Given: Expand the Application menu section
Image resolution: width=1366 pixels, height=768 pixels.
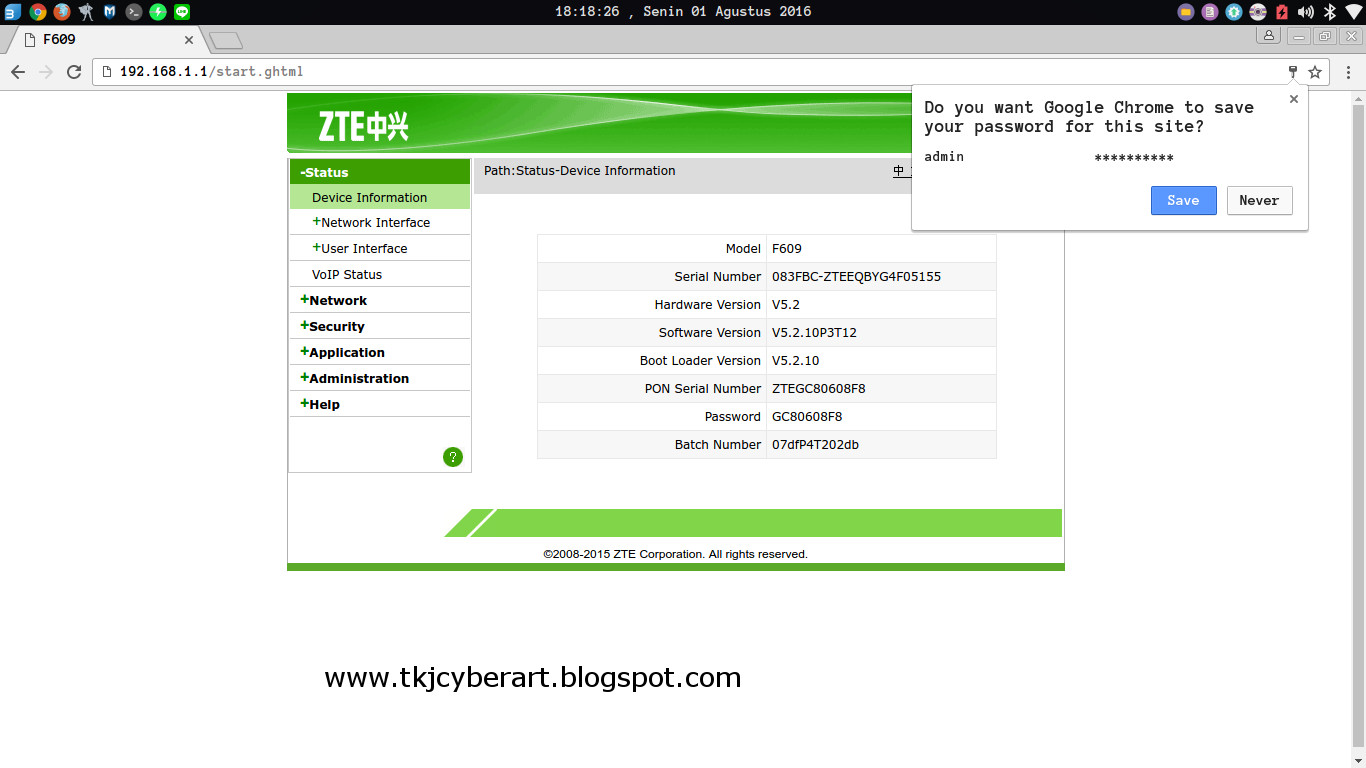Looking at the screenshot, I should pos(380,352).
